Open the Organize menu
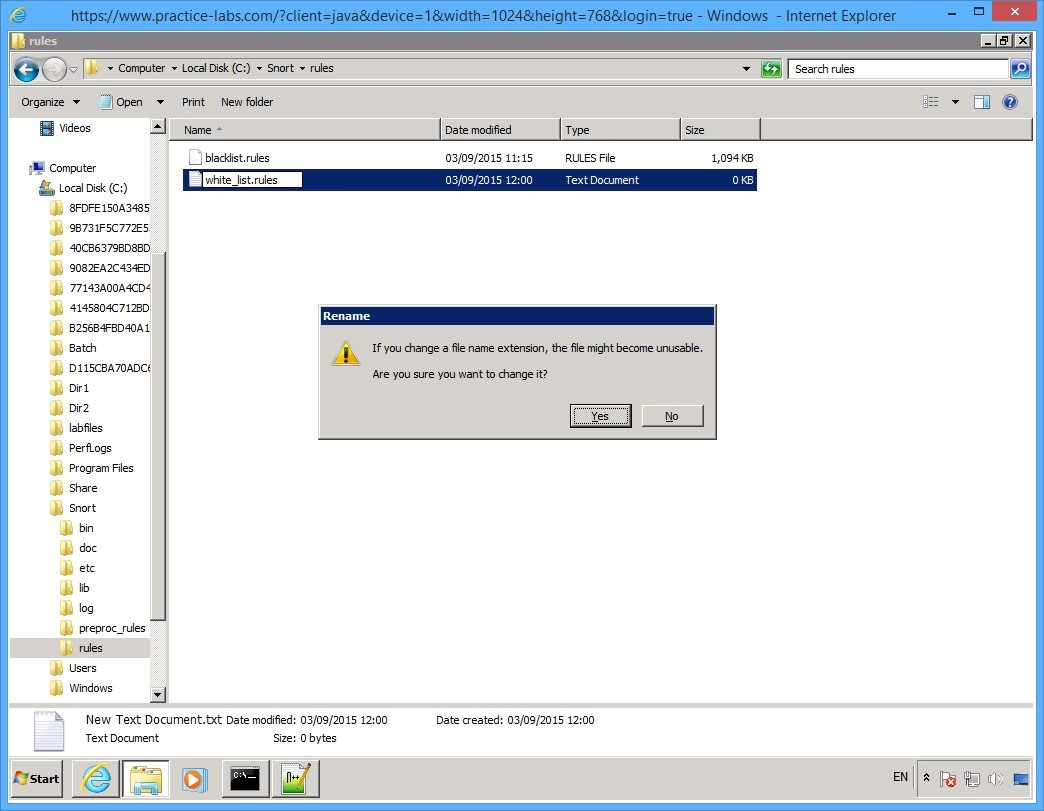1044x811 pixels. 46,101
